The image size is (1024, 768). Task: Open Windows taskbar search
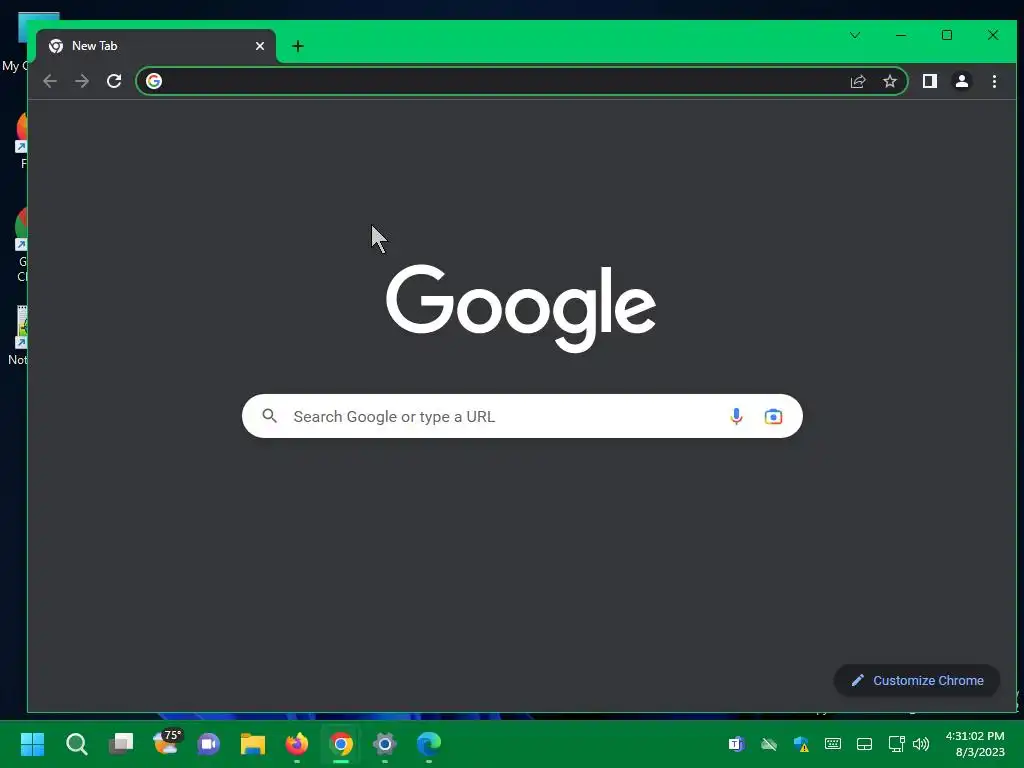point(76,743)
